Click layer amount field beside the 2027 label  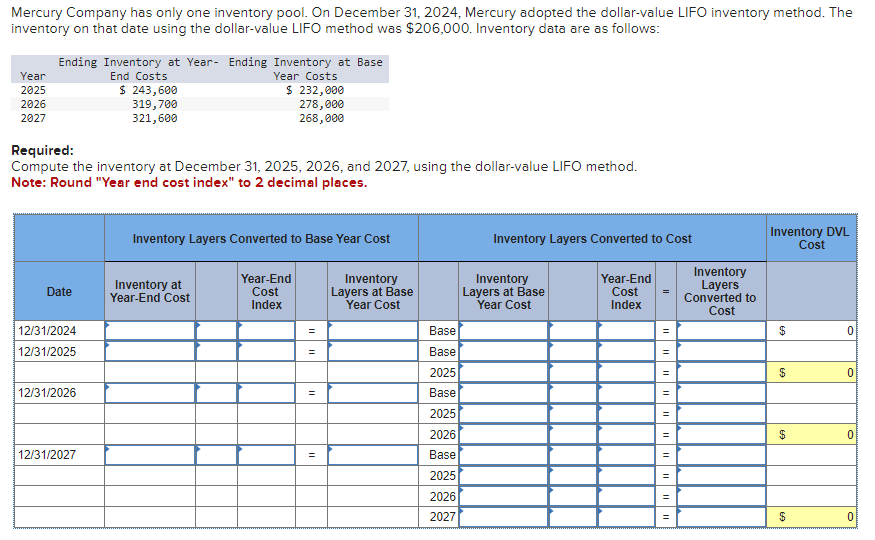click(x=503, y=517)
